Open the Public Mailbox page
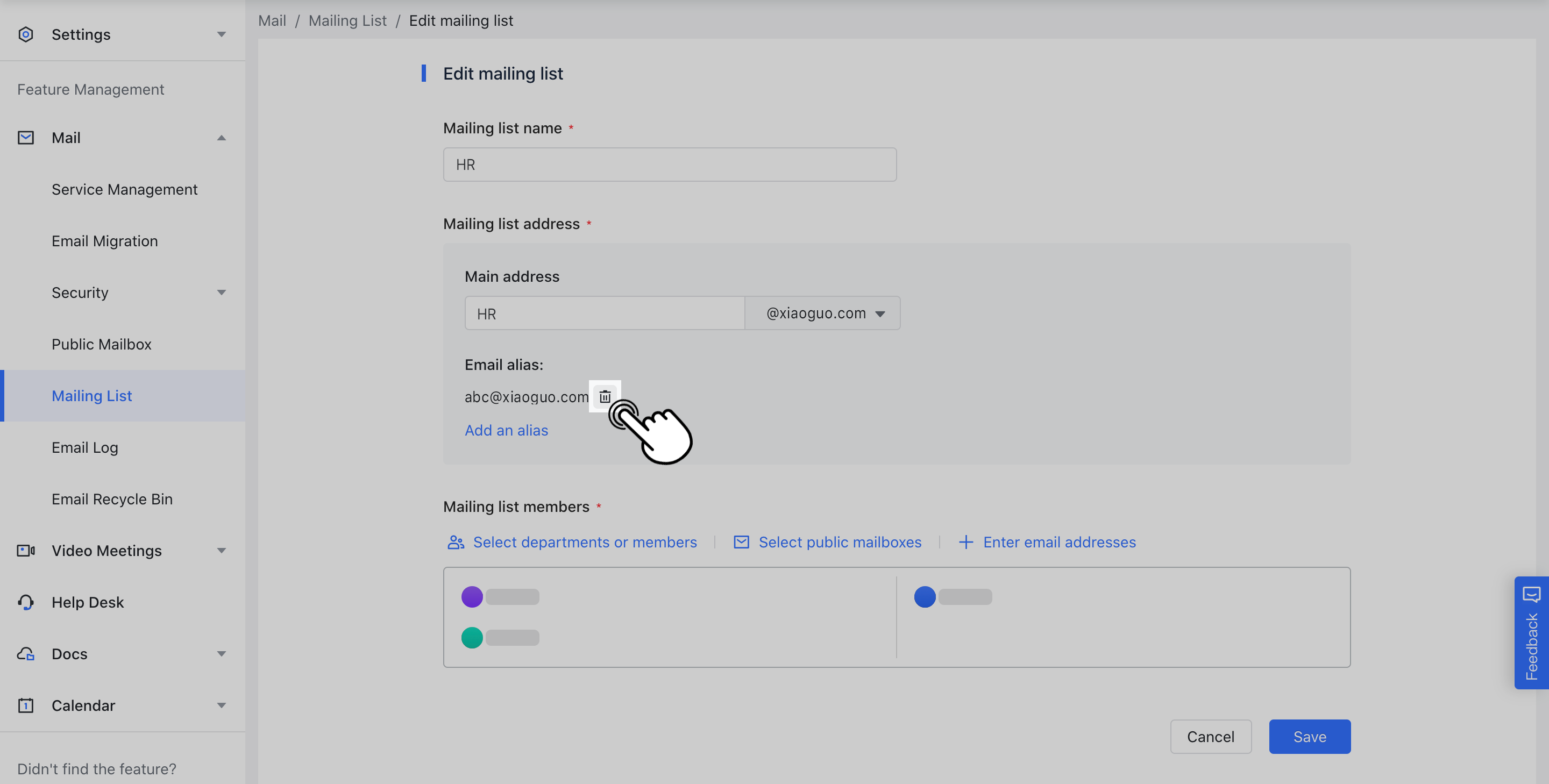This screenshot has width=1549, height=784. [x=101, y=344]
